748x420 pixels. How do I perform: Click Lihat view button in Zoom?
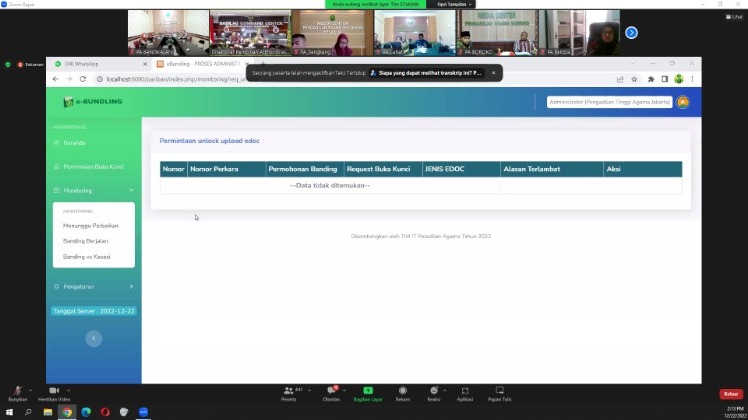click(x=734, y=17)
